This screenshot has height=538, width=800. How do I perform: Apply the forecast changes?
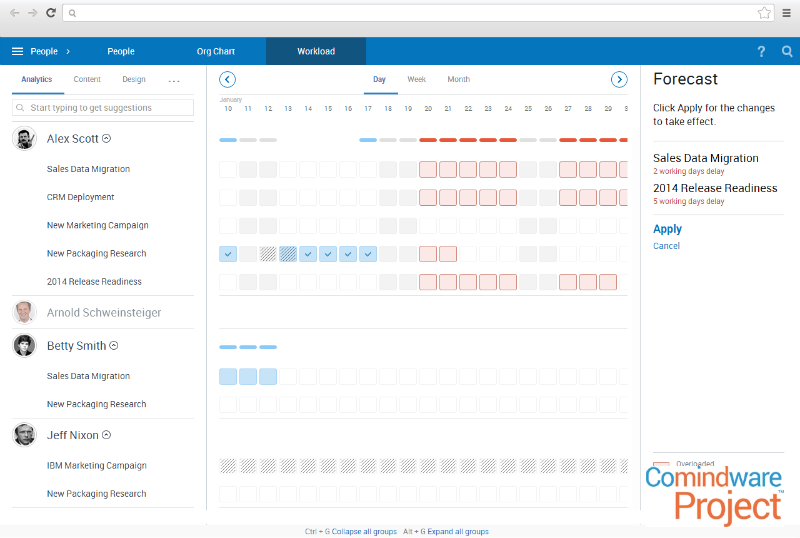pos(667,229)
